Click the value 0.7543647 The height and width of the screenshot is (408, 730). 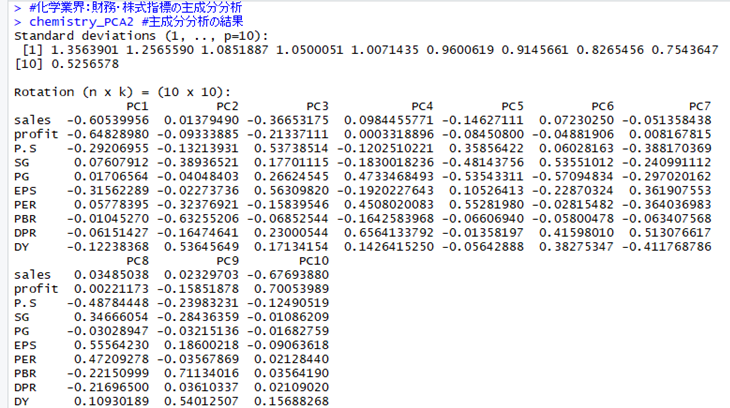click(x=685, y=50)
